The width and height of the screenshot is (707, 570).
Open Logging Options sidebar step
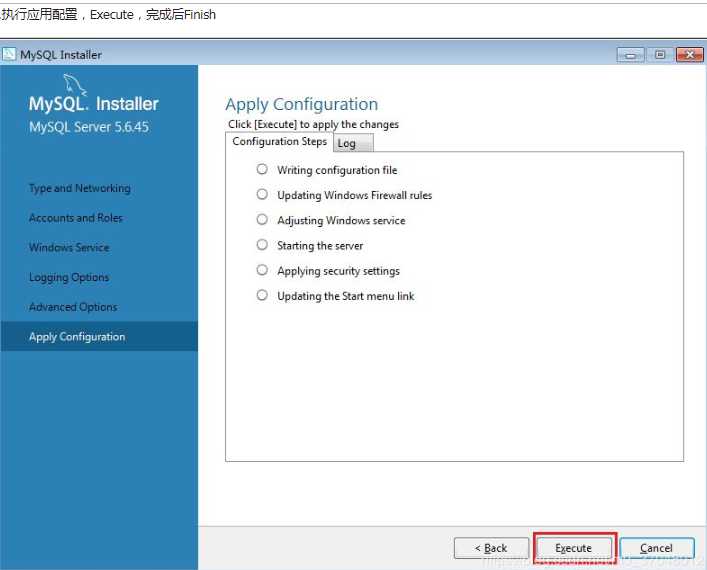click(x=69, y=277)
